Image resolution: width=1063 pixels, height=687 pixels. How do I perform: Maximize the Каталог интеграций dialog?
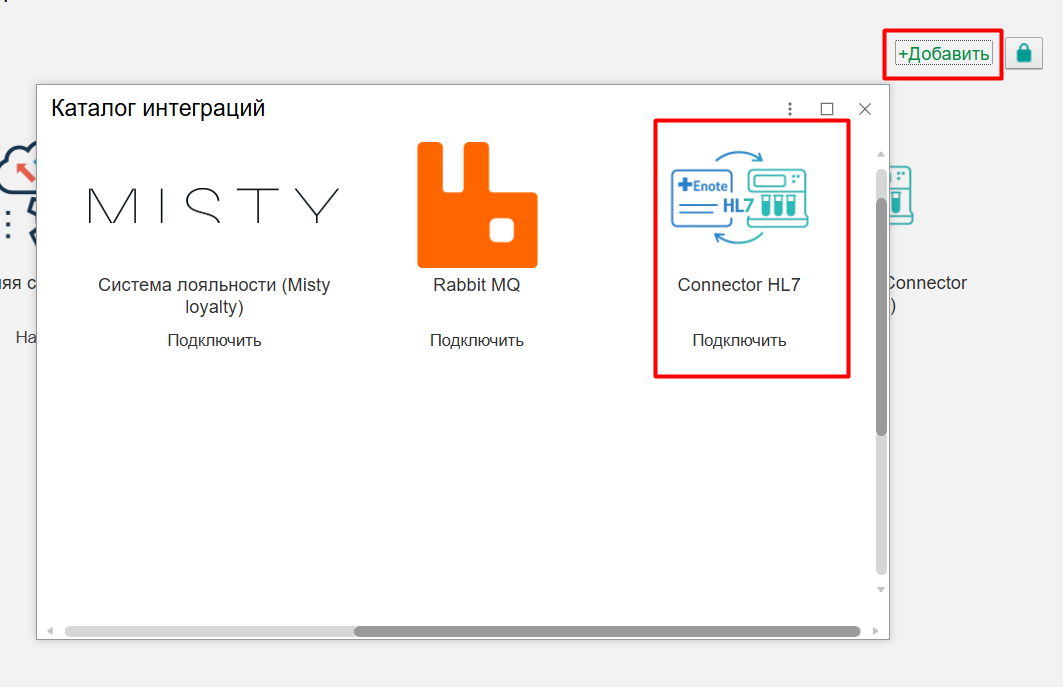827,109
